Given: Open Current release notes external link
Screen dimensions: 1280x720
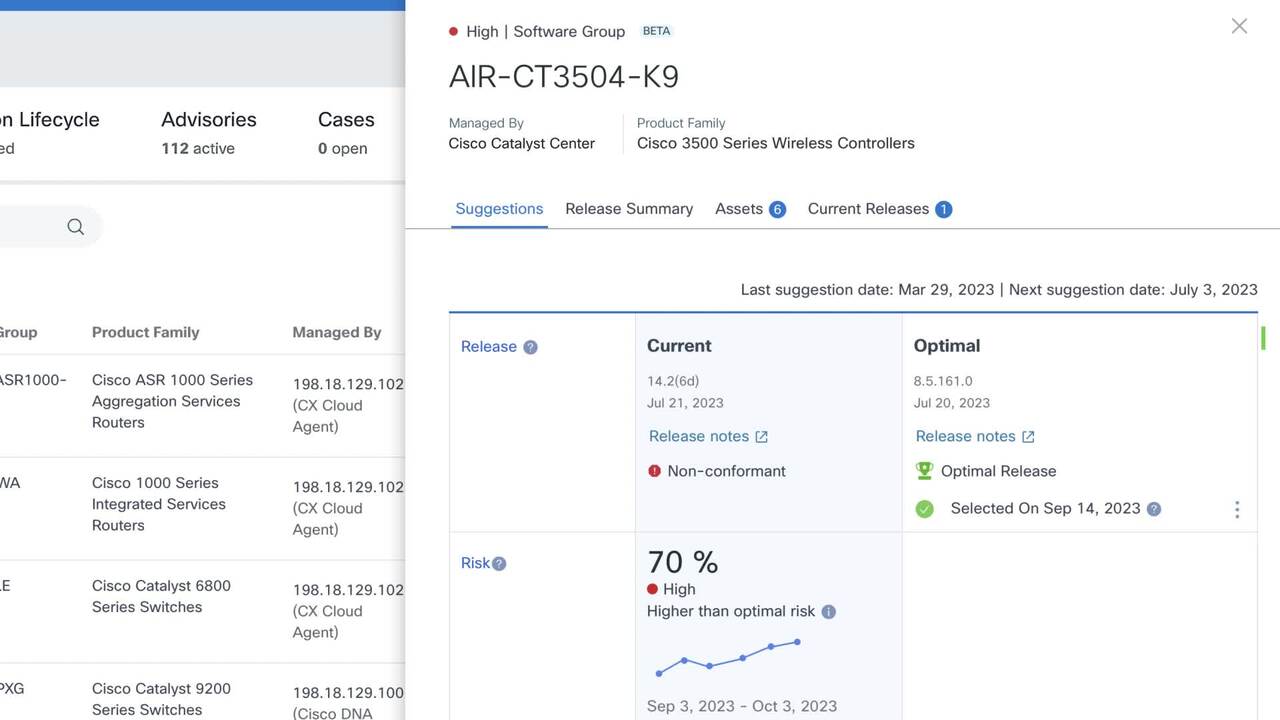Looking at the screenshot, I should tap(708, 436).
